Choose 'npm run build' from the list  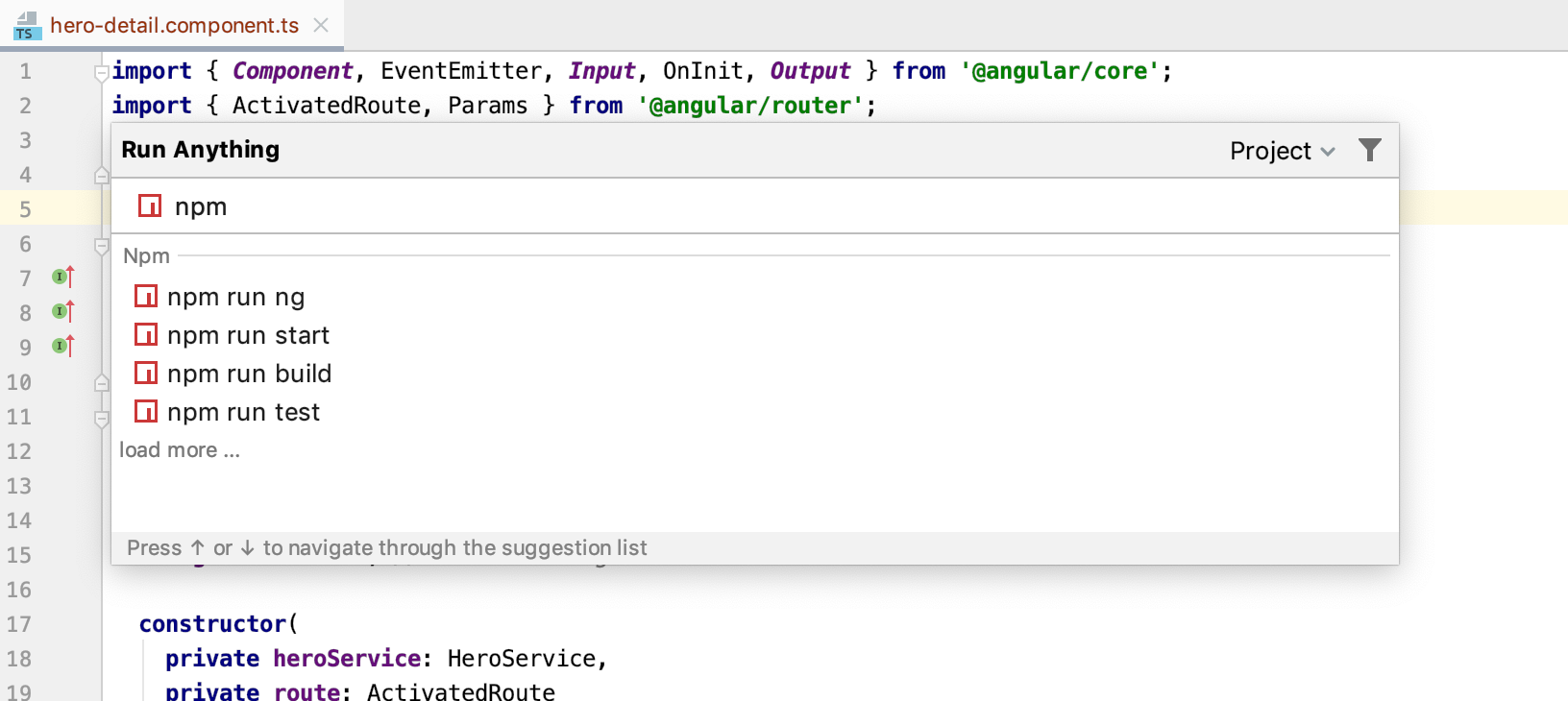point(249,375)
